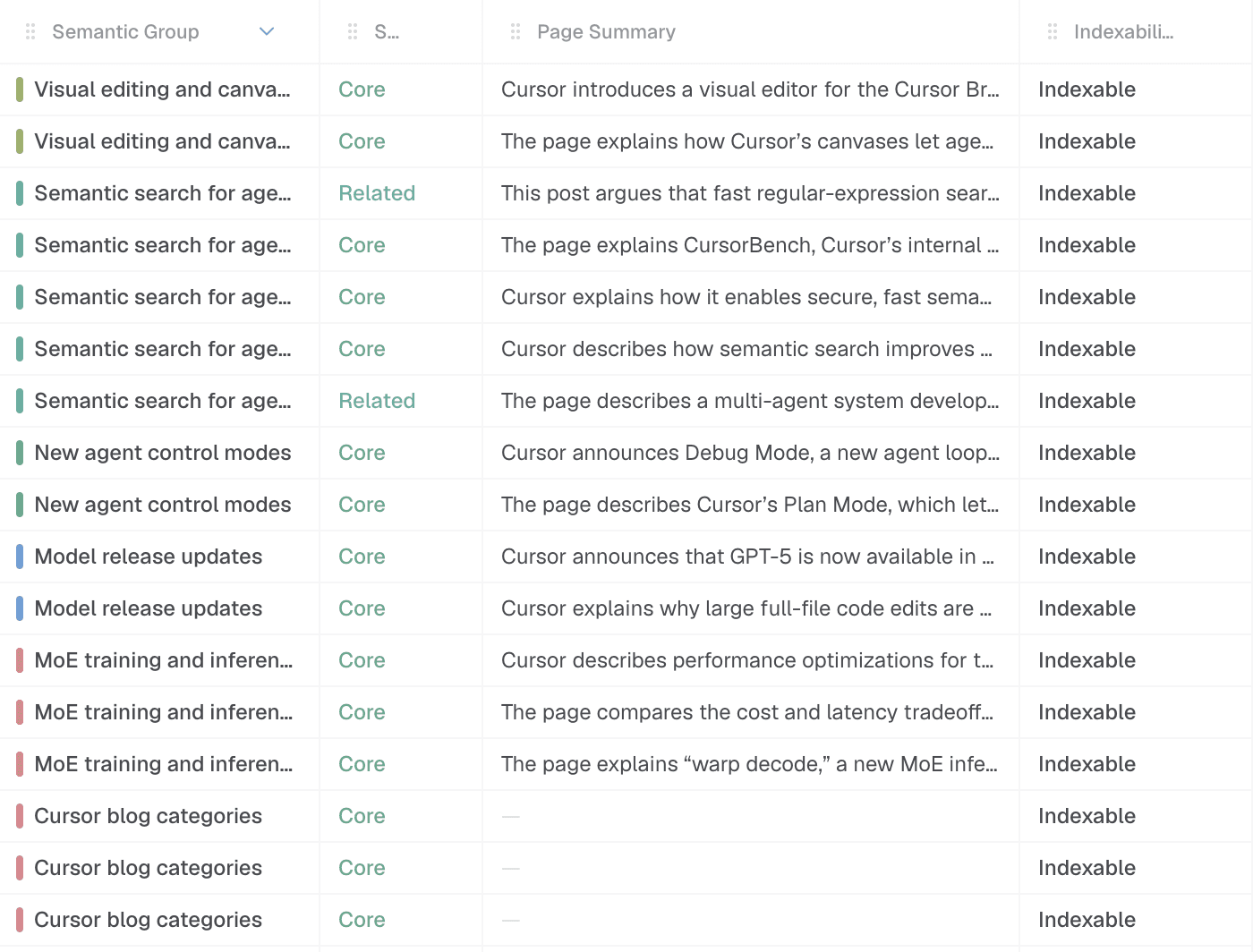The height and width of the screenshot is (952, 1253).
Task: Click 'Semantic search for age...' in CursorBench row
Action: pos(163,245)
